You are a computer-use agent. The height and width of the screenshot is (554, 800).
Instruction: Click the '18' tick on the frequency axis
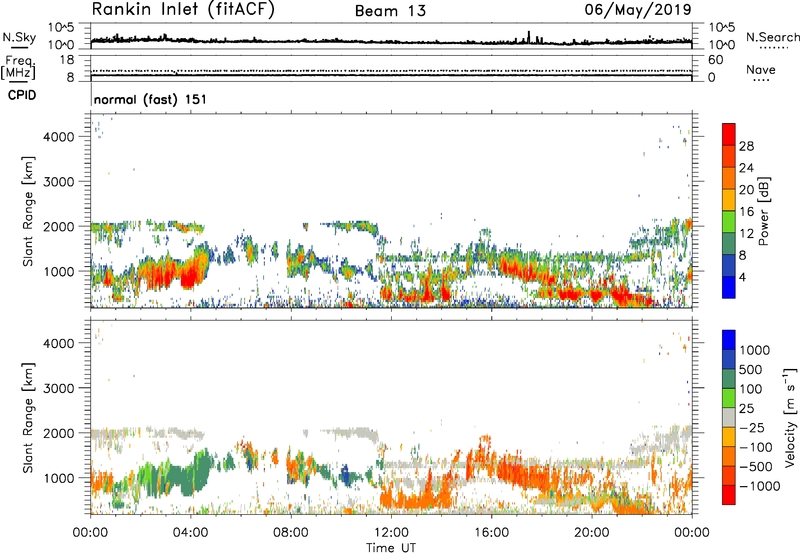point(68,60)
